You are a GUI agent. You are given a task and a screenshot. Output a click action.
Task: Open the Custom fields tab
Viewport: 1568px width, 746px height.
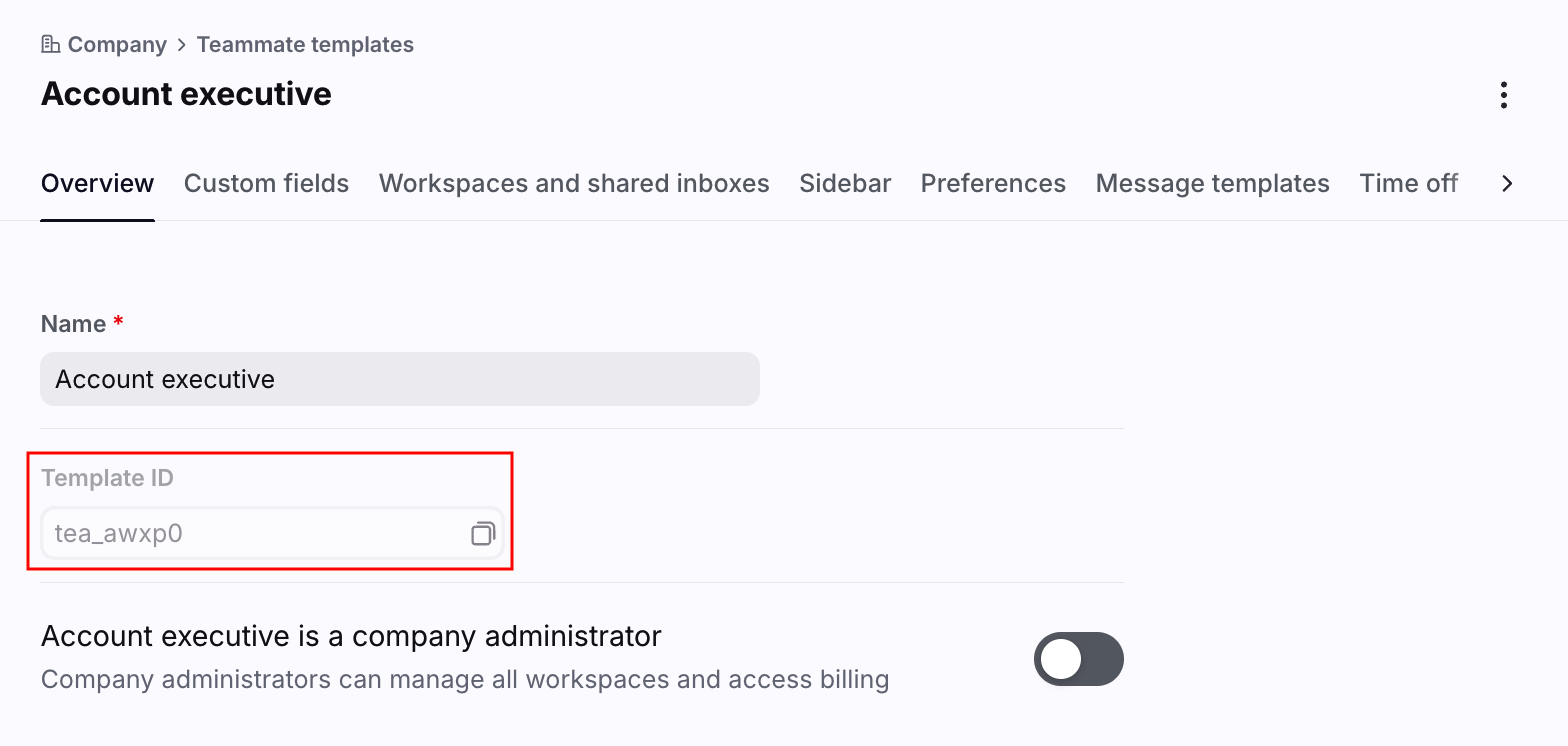pos(266,184)
